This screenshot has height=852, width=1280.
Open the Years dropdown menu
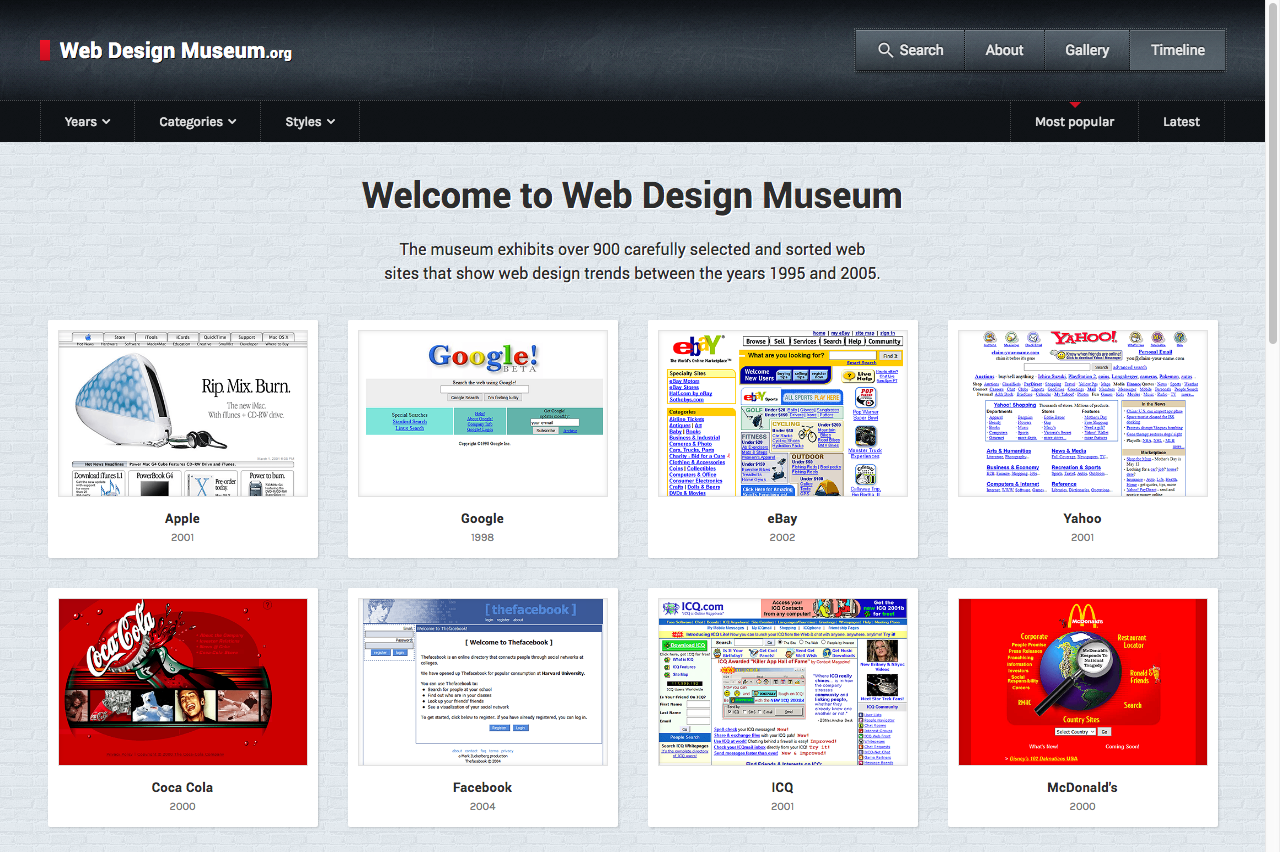coord(86,121)
